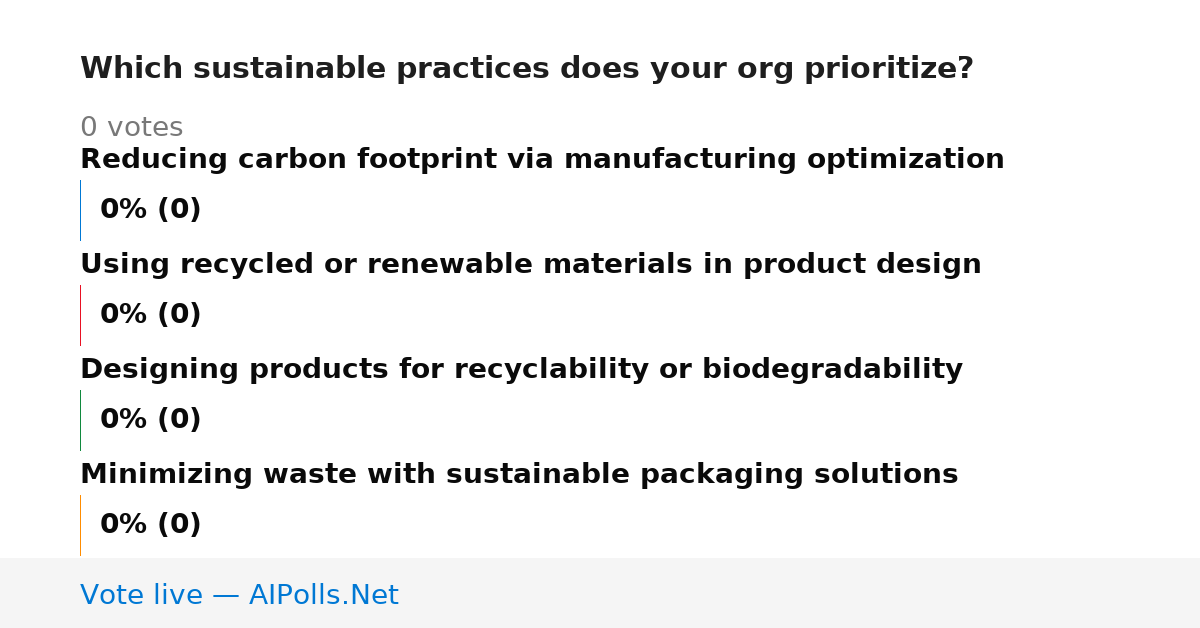
Task: Click 'AIPolls.Net' text in footer
Action: (324, 595)
